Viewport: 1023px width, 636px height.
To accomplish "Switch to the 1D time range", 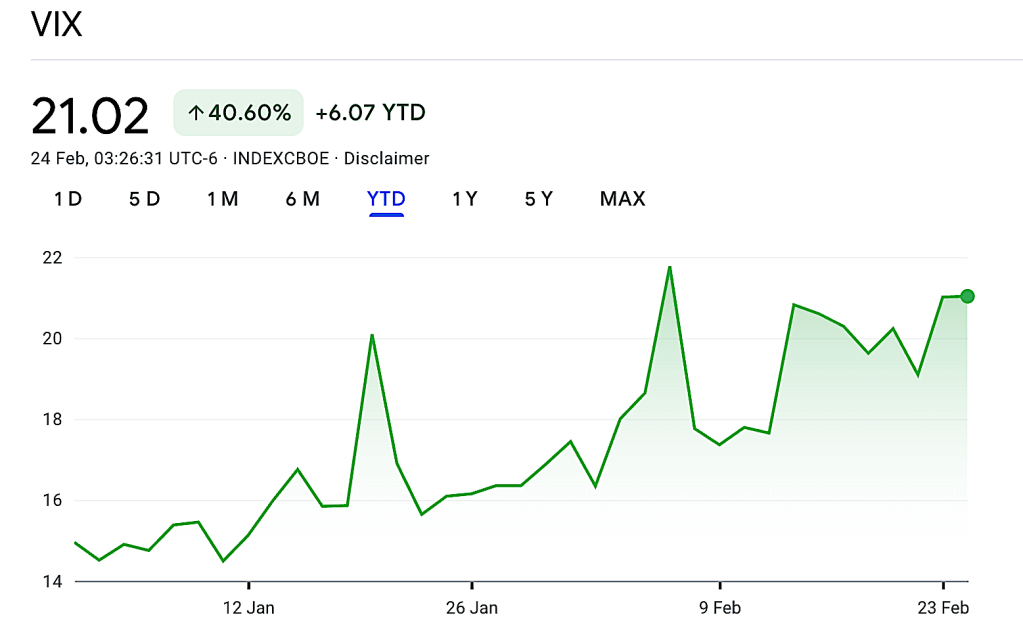I will 68,199.
